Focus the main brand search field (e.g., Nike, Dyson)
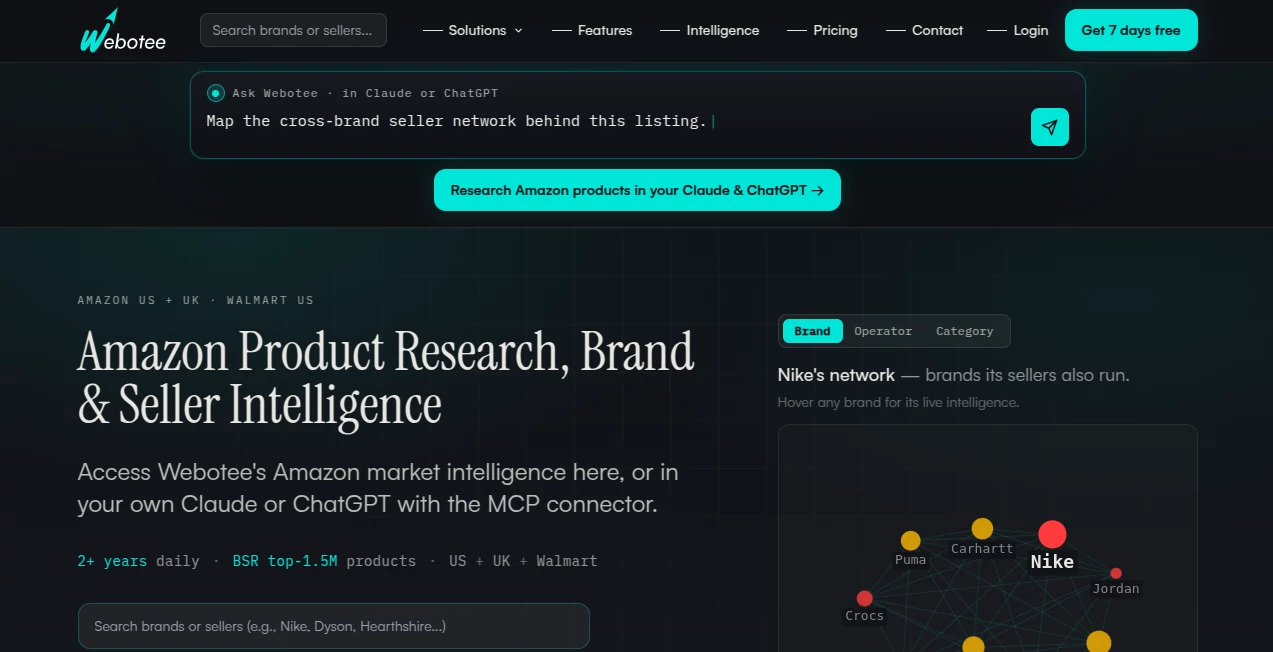The width and height of the screenshot is (1273, 652). (x=334, y=626)
